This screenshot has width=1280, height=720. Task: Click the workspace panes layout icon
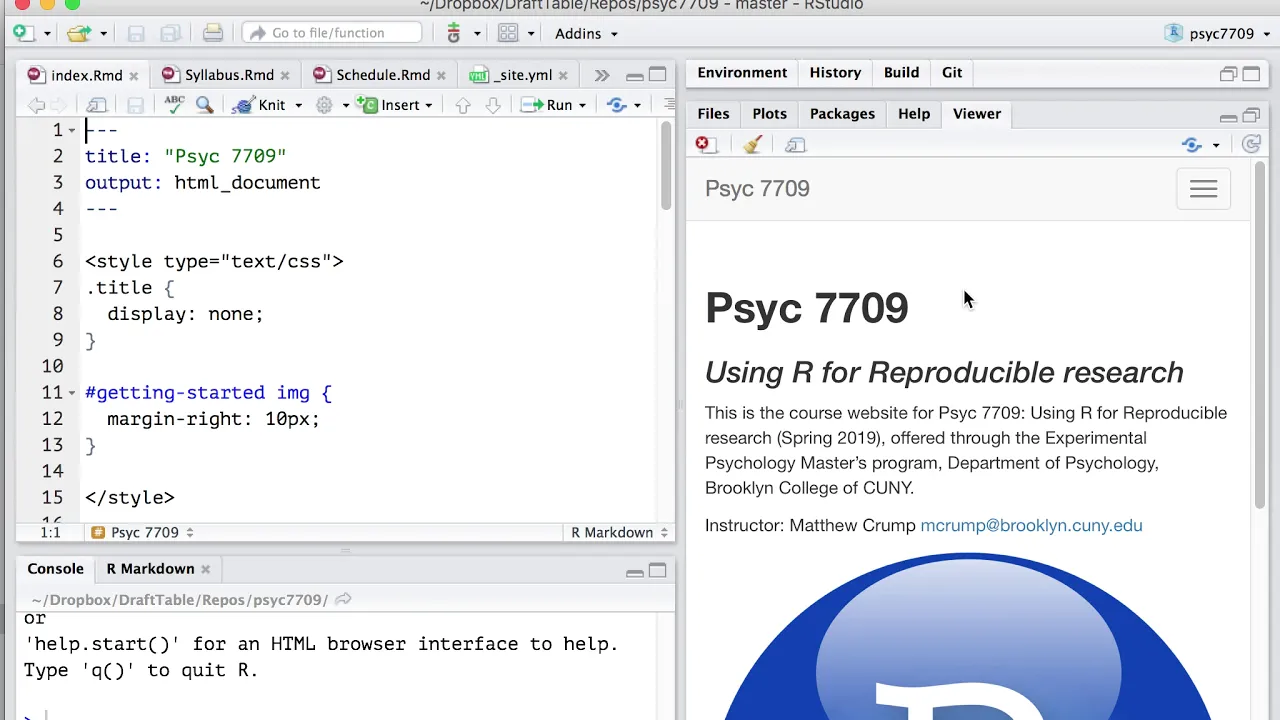click(508, 33)
